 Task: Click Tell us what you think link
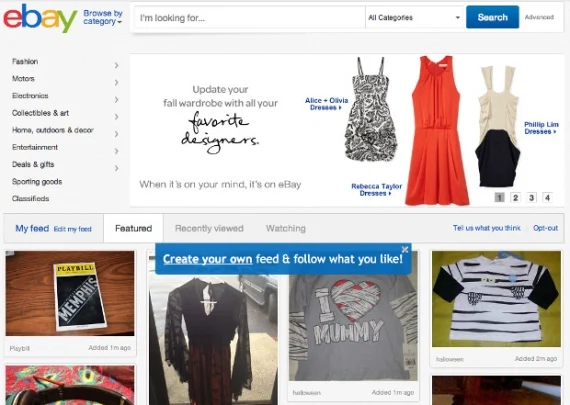tap(486, 228)
